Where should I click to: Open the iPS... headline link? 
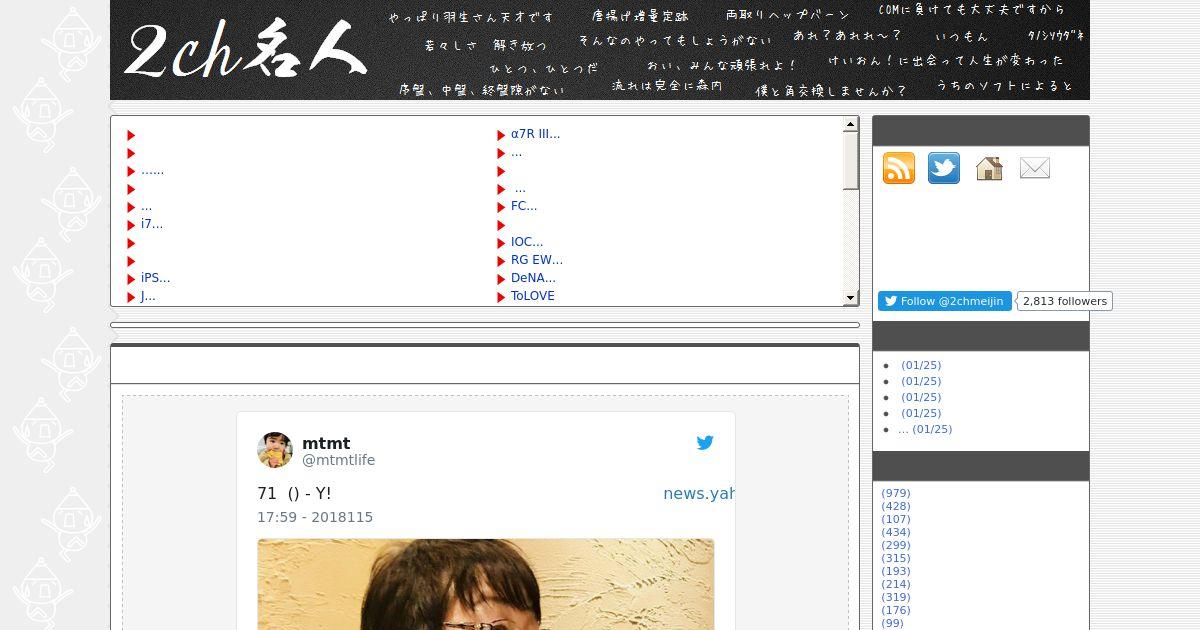click(x=155, y=278)
